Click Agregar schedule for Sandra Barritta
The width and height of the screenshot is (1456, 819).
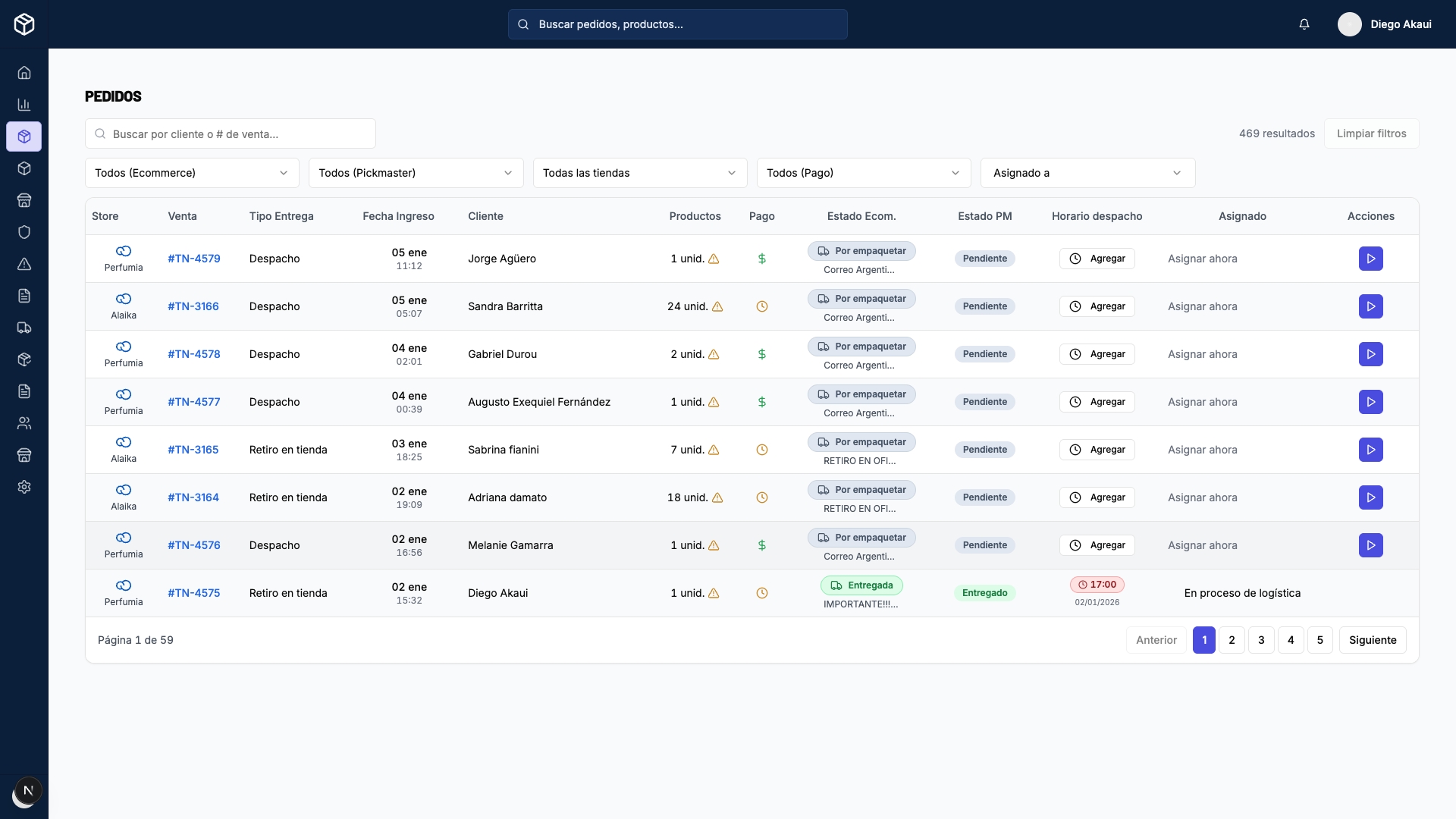point(1097,306)
